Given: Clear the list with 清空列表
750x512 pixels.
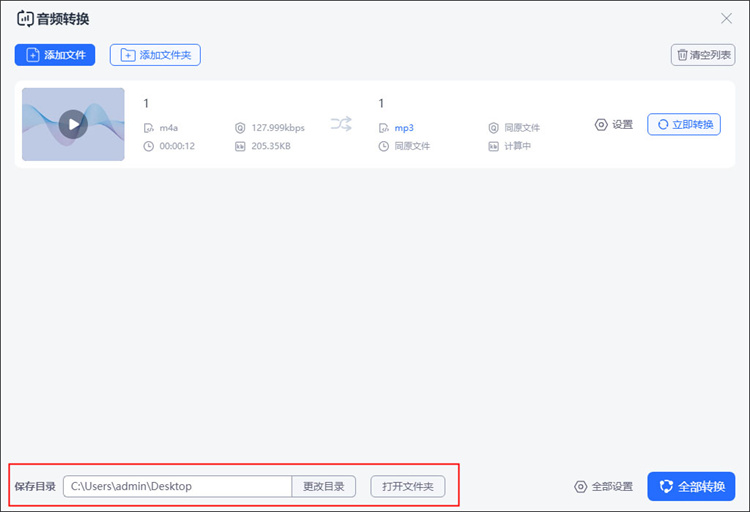Looking at the screenshot, I should pos(703,55).
